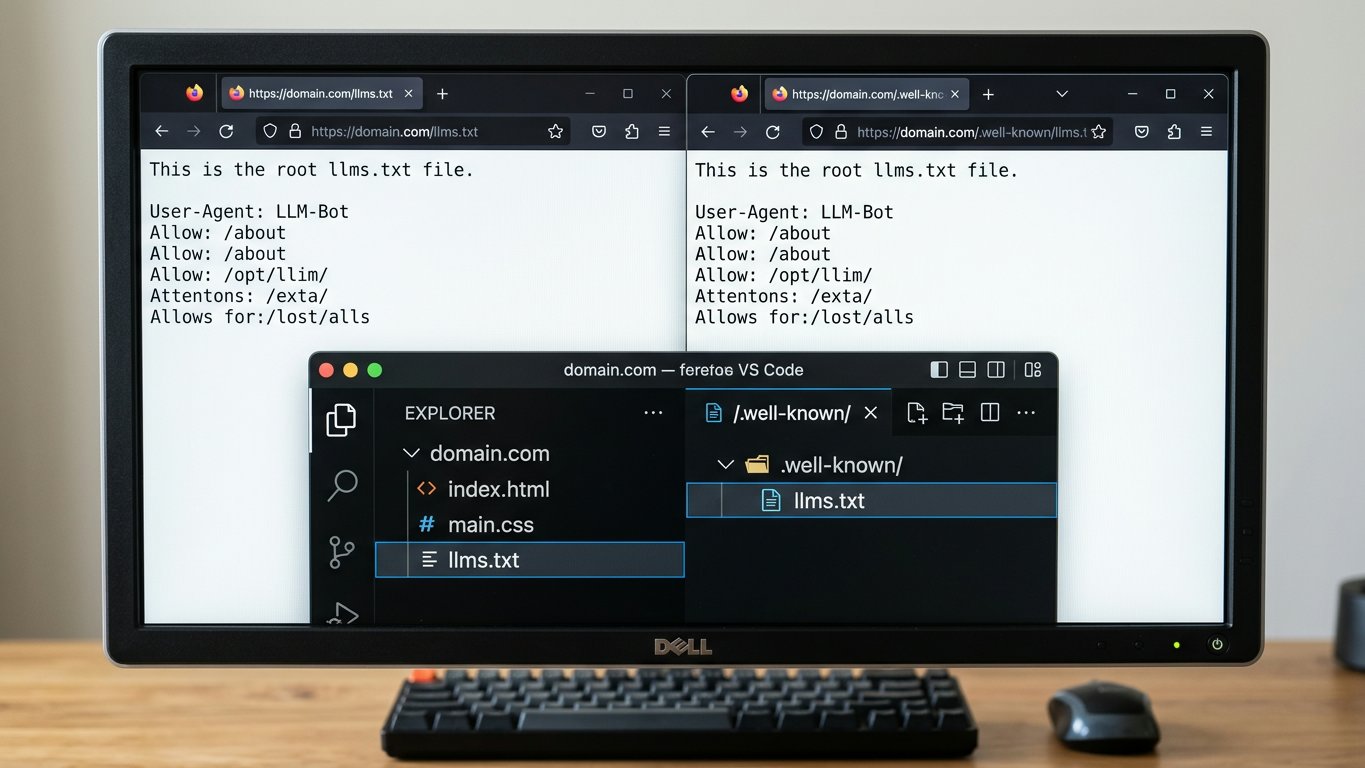Image resolution: width=1365 pixels, height=768 pixels.
Task: Go back in the domain.com/llms.txt Firefox window
Action: coord(162,131)
